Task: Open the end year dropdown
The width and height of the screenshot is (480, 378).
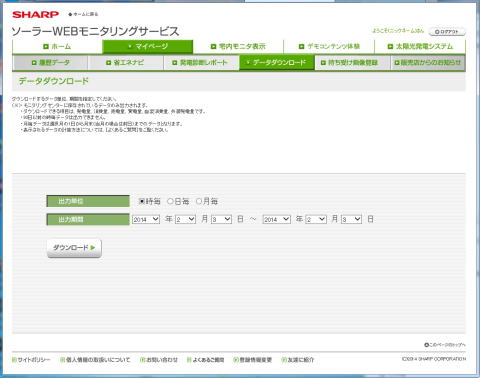Action: tap(277, 219)
